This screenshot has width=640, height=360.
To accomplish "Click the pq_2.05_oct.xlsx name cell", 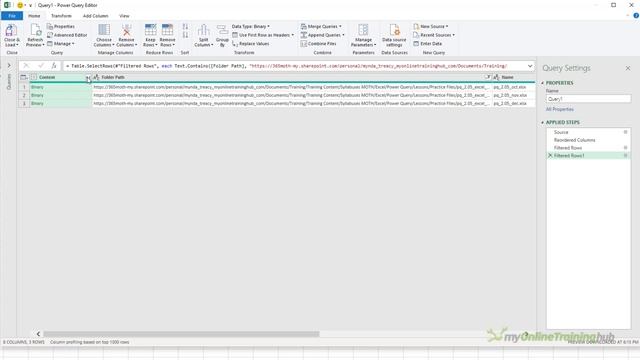I will click(x=513, y=87).
